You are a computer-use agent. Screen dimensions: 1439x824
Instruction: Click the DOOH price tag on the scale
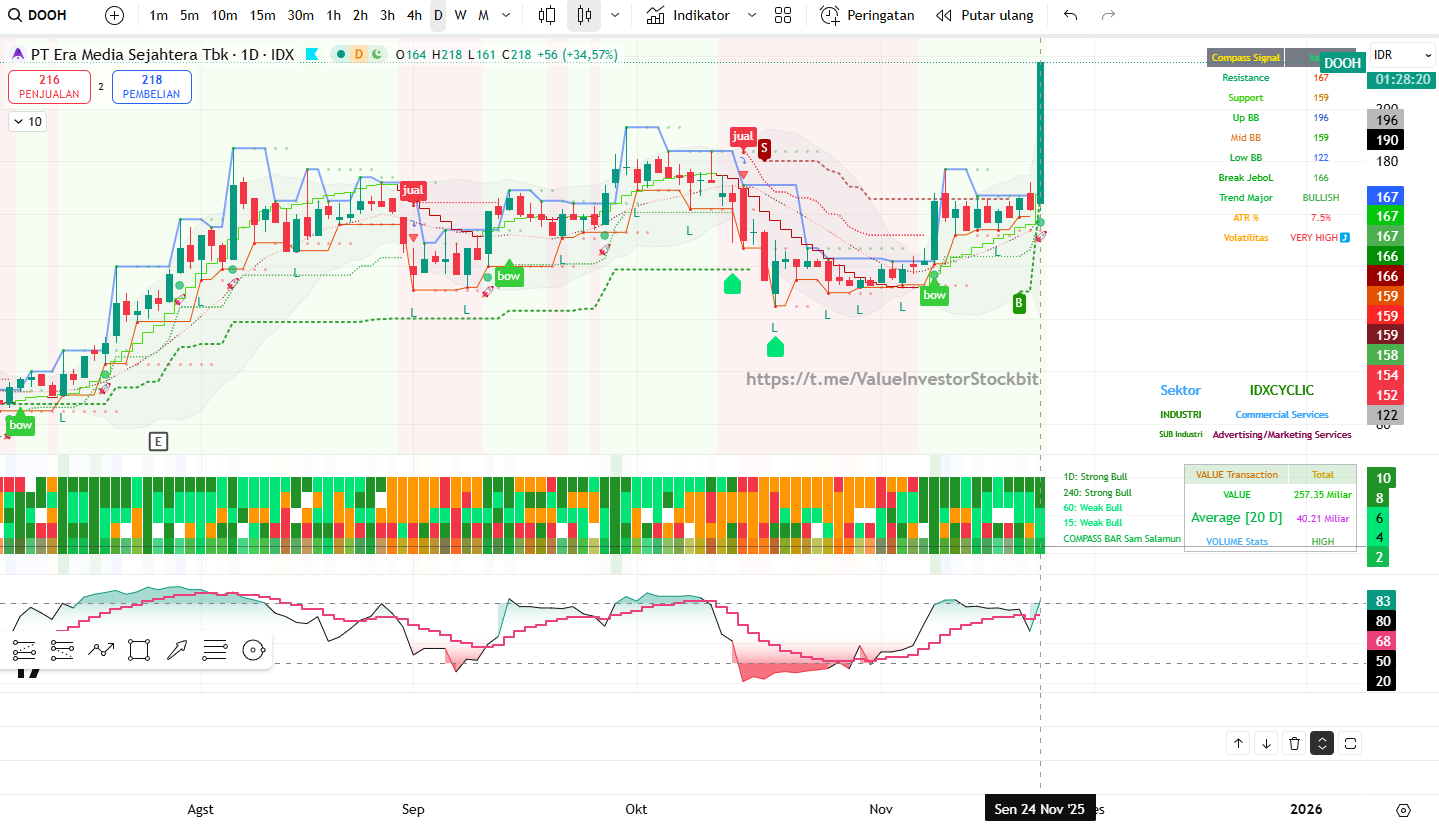1342,63
